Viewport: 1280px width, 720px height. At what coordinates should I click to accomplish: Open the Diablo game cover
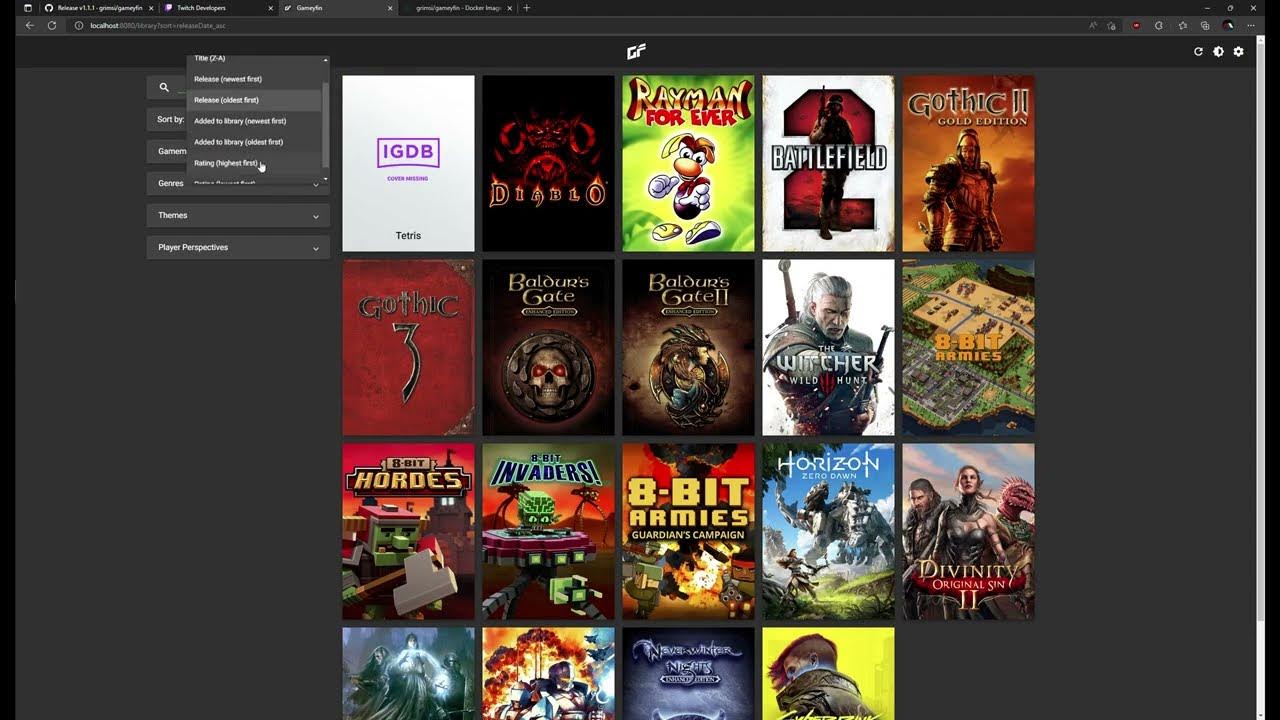tap(548, 163)
